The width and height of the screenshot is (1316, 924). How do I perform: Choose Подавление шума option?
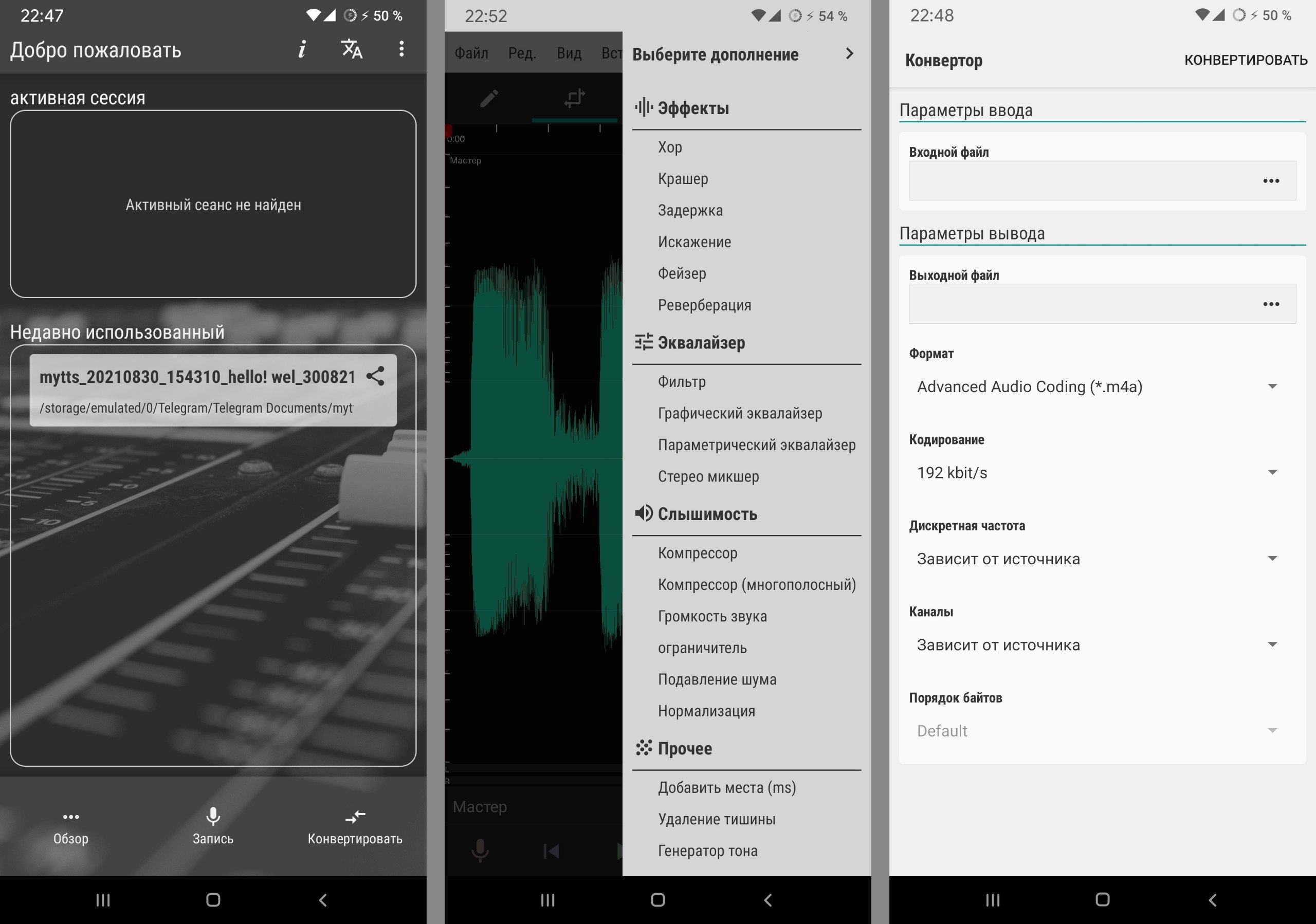click(717, 679)
